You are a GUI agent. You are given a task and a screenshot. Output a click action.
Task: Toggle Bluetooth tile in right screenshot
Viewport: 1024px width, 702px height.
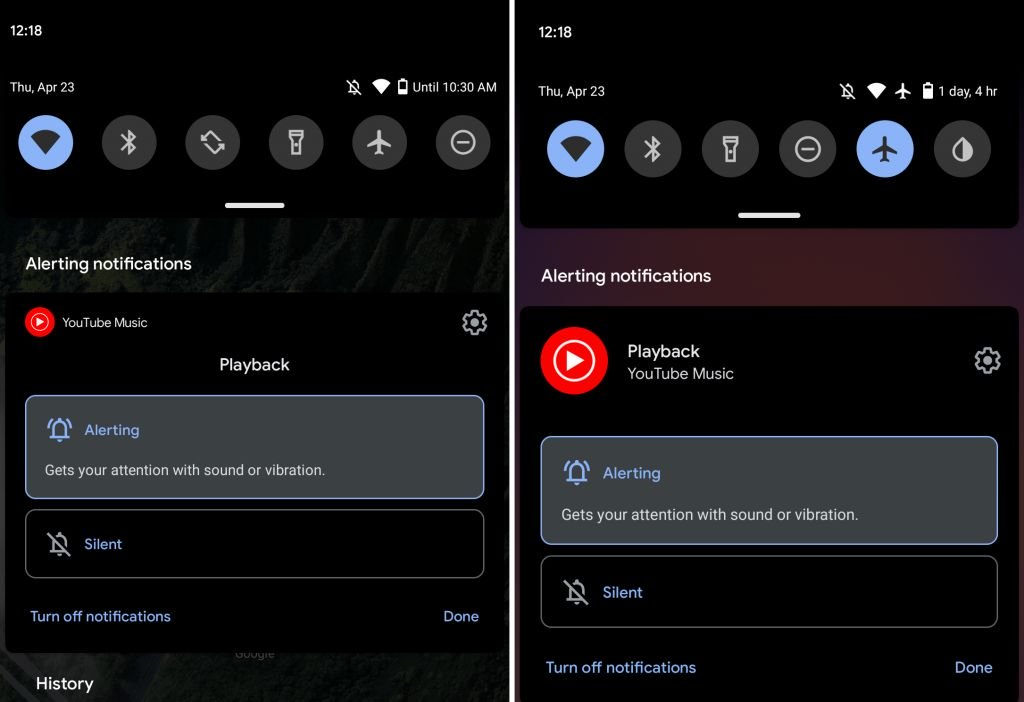[x=652, y=149]
